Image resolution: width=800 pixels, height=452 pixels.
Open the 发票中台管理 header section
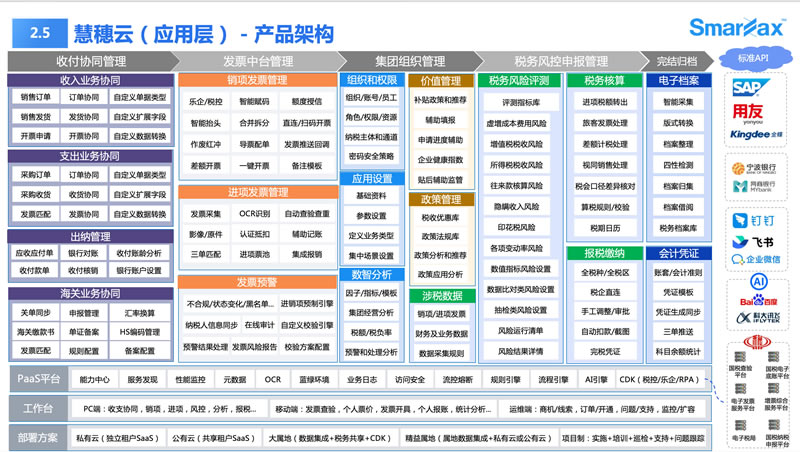pos(258,61)
